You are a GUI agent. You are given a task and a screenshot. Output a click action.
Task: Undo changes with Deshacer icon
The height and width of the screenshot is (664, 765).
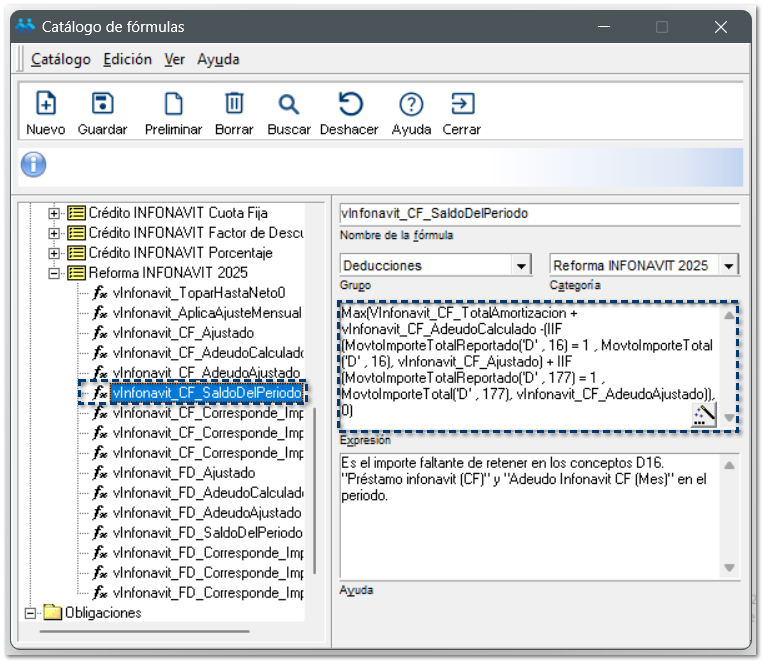tap(350, 104)
